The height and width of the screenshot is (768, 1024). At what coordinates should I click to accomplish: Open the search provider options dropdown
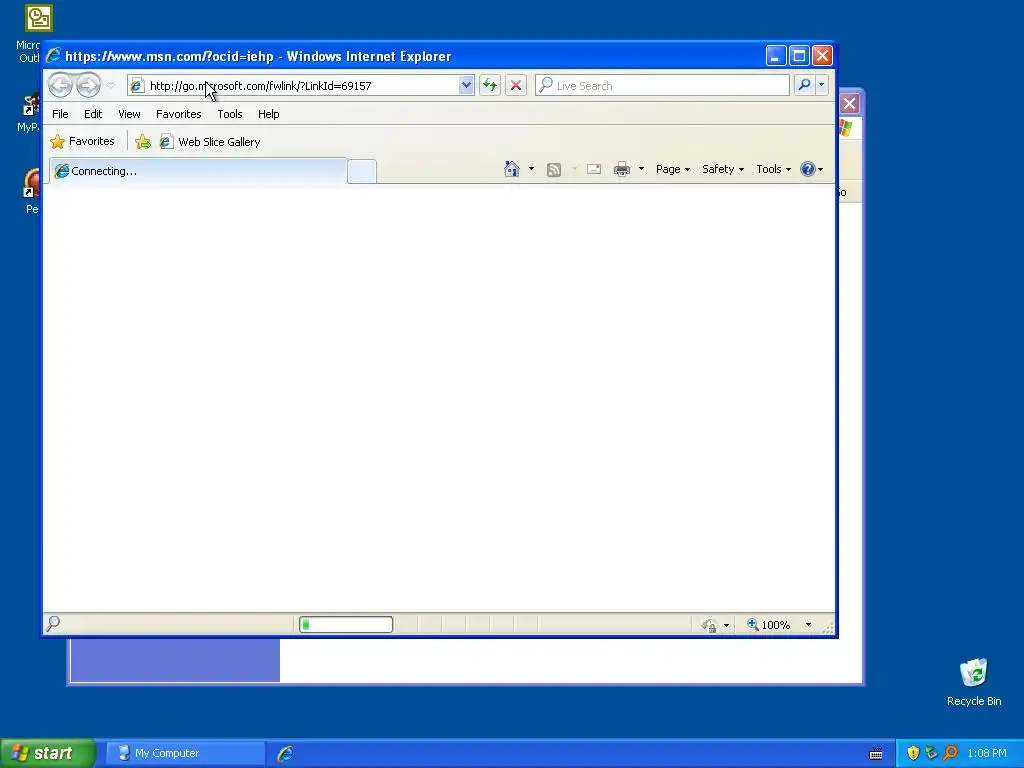pos(822,86)
